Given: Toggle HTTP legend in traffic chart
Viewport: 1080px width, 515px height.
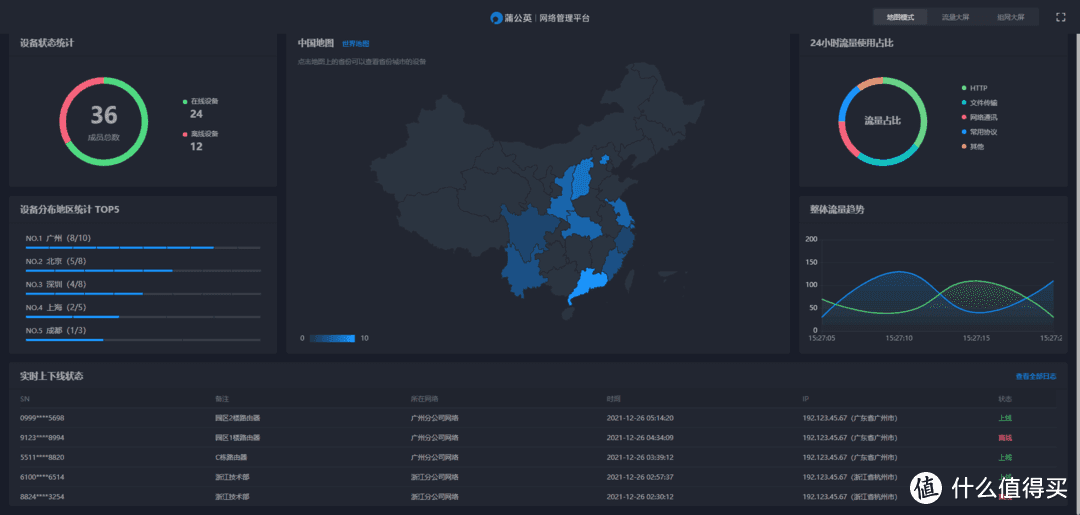Looking at the screenshot, I should (x=975, y=88).
